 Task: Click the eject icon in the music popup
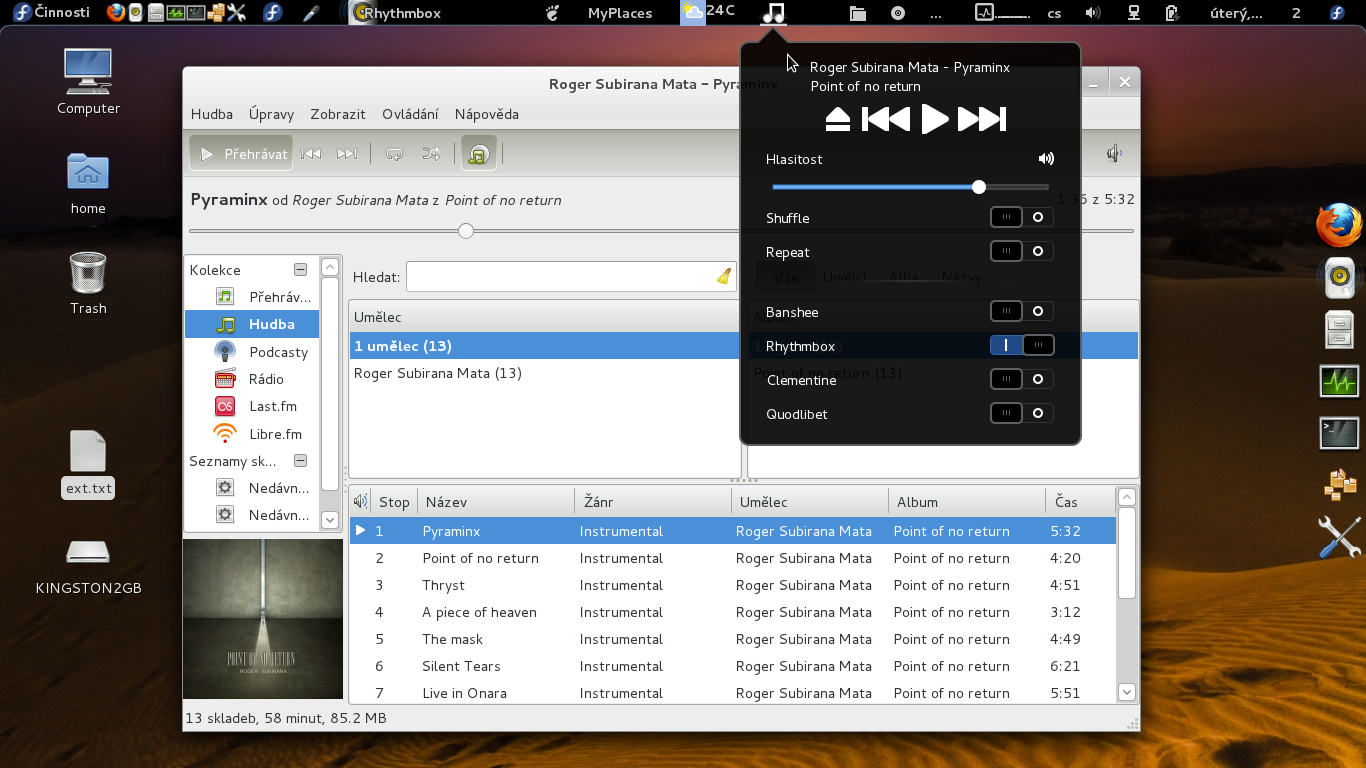[x=838, y=120]
